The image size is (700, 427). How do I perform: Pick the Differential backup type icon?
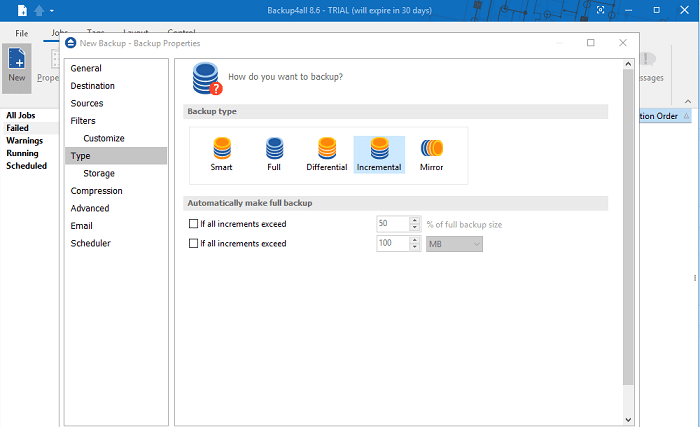point(326,149)
